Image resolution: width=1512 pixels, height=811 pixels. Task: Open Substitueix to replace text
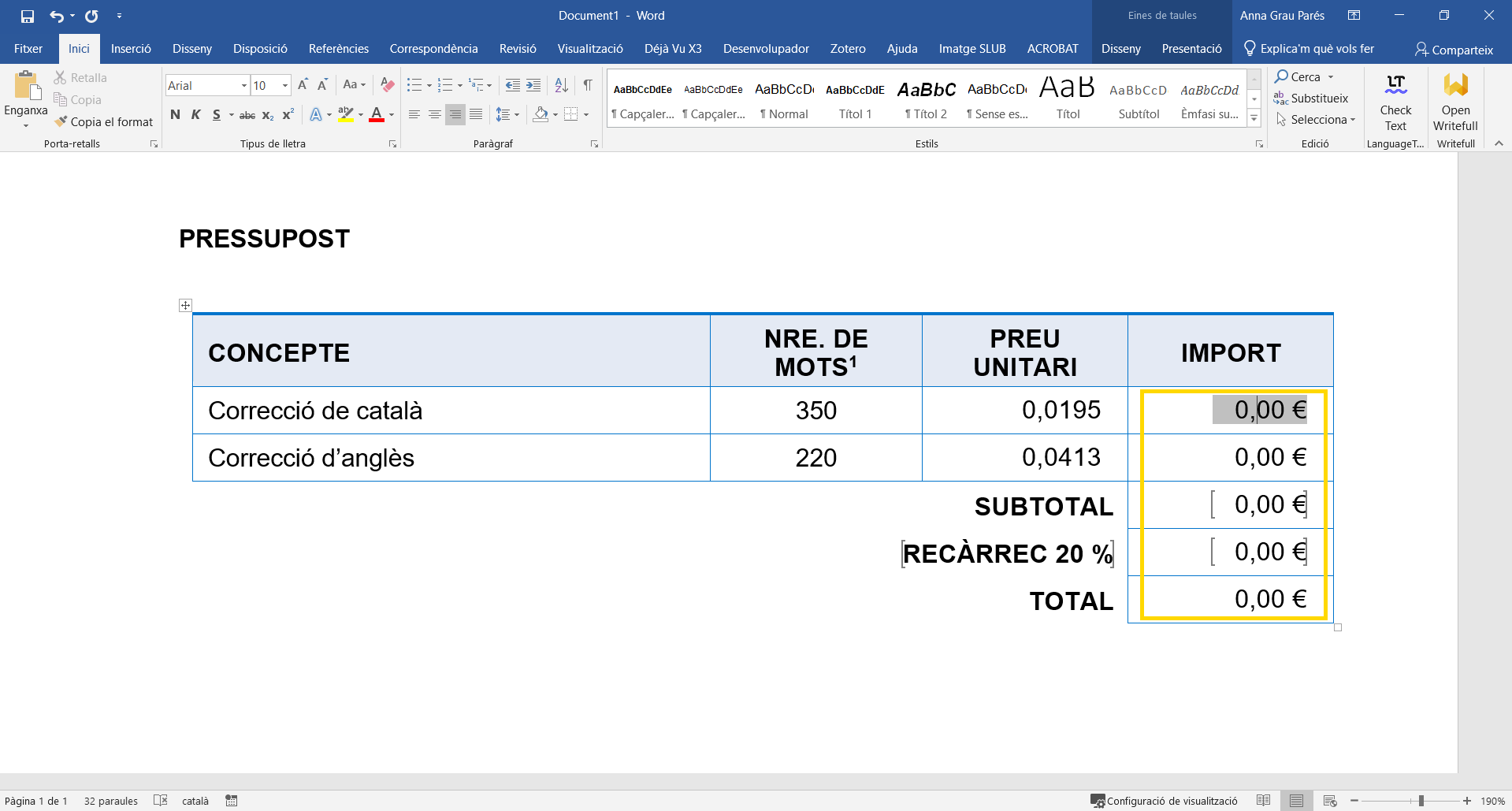coord(1320,98)
